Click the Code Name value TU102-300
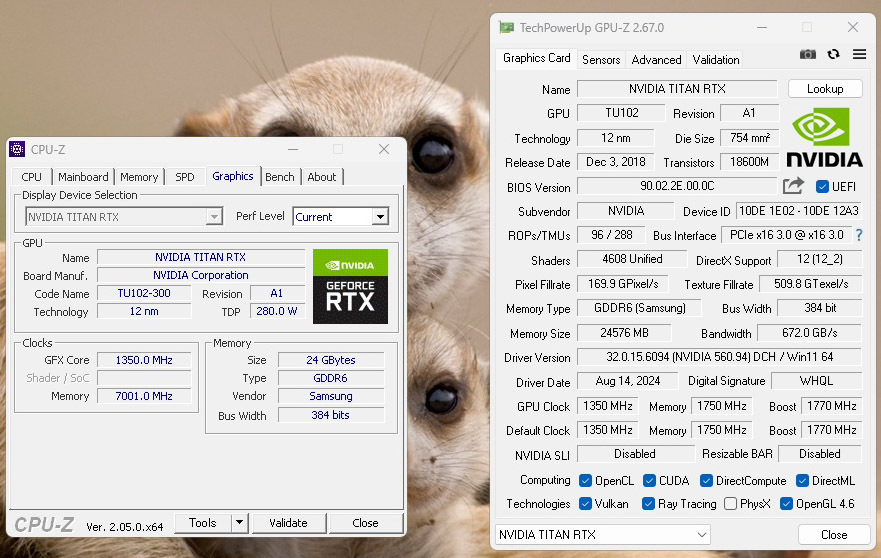This screenshot has height=558, width=881. pyautogui.click(x=144, y=293)
